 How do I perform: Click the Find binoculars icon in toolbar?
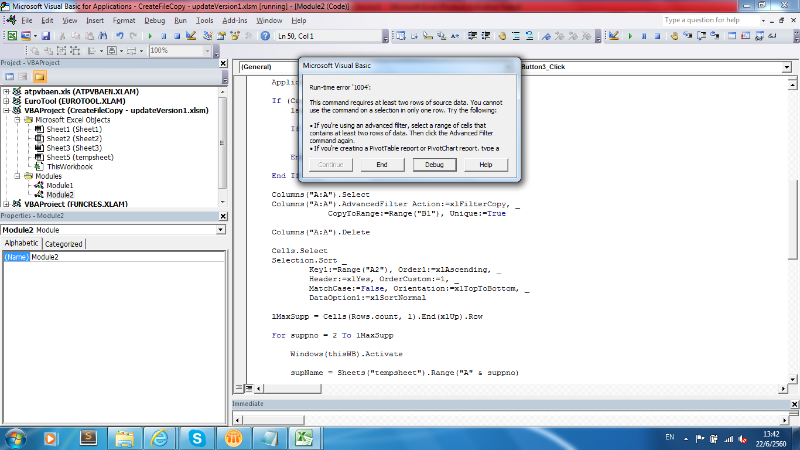(102, 36)
